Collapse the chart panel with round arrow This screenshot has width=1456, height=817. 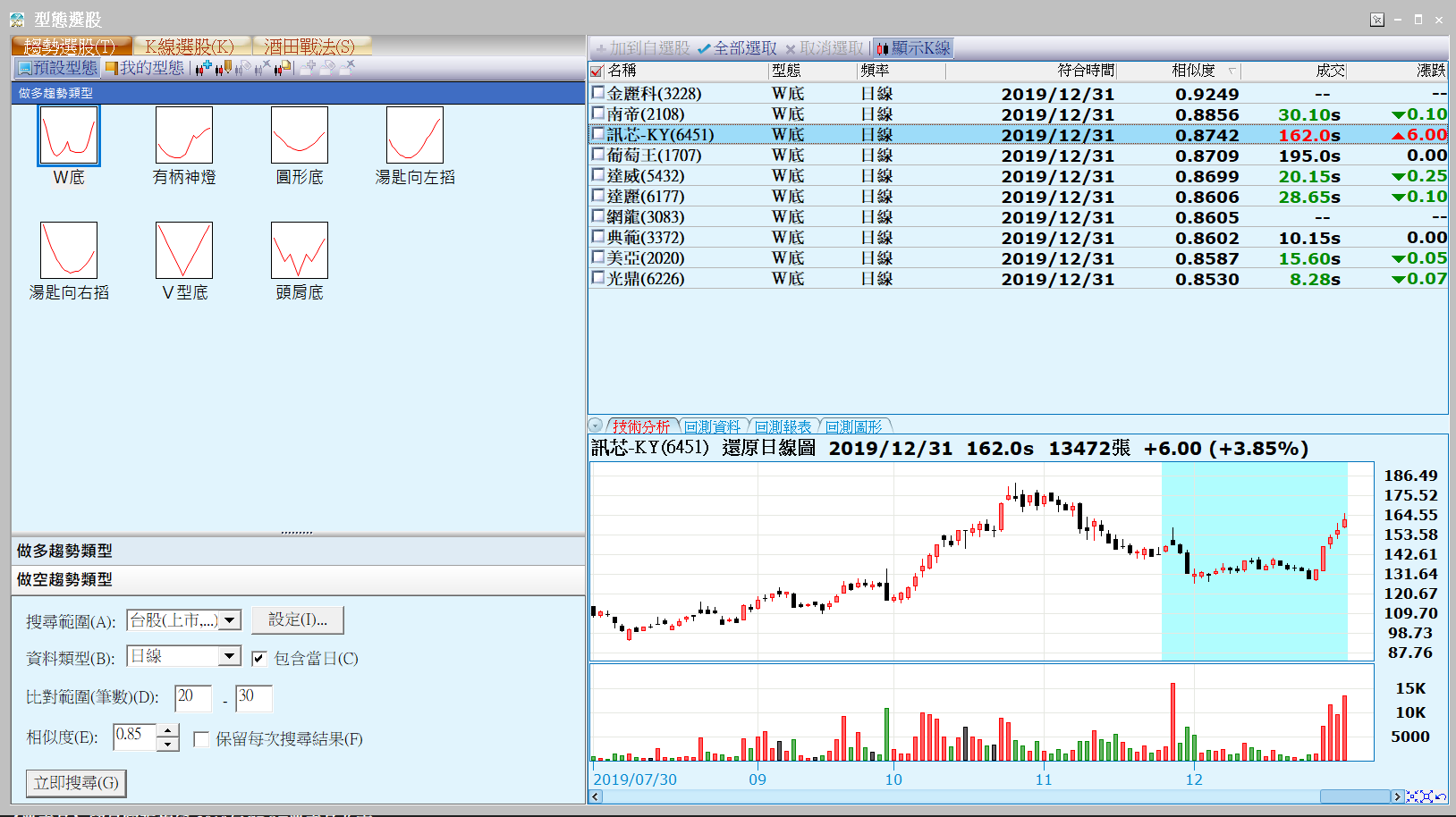click(596, 426)
